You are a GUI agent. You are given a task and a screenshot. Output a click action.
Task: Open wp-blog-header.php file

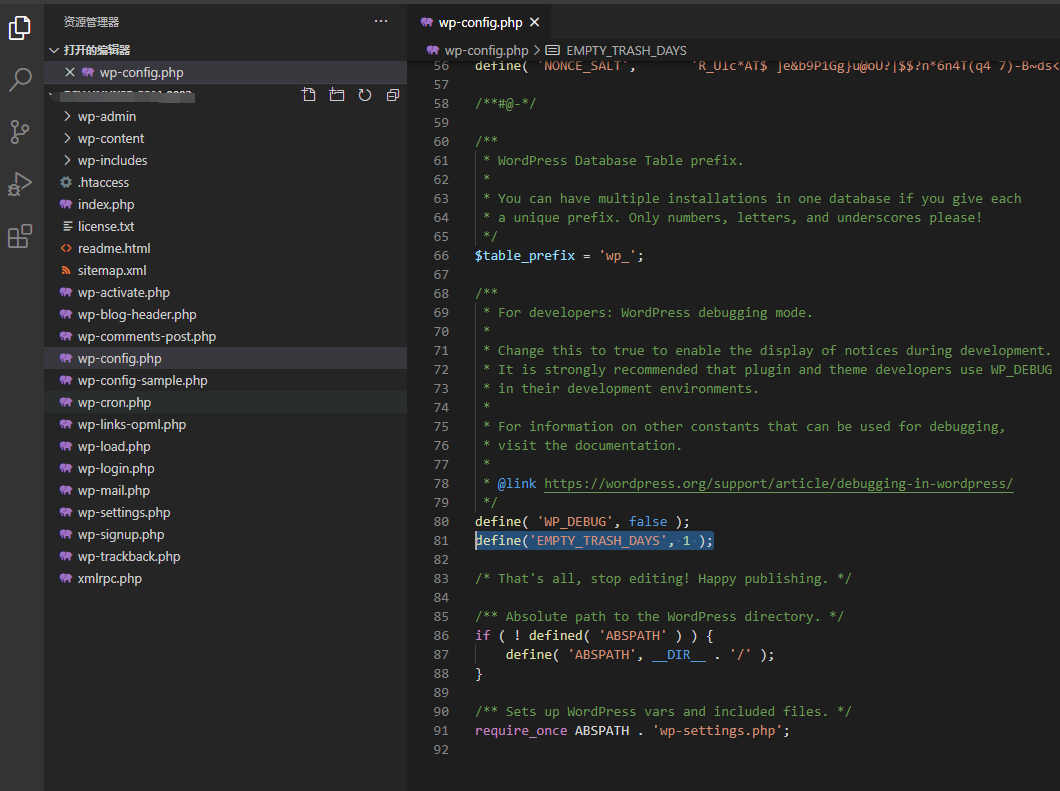tap(226, 314)
